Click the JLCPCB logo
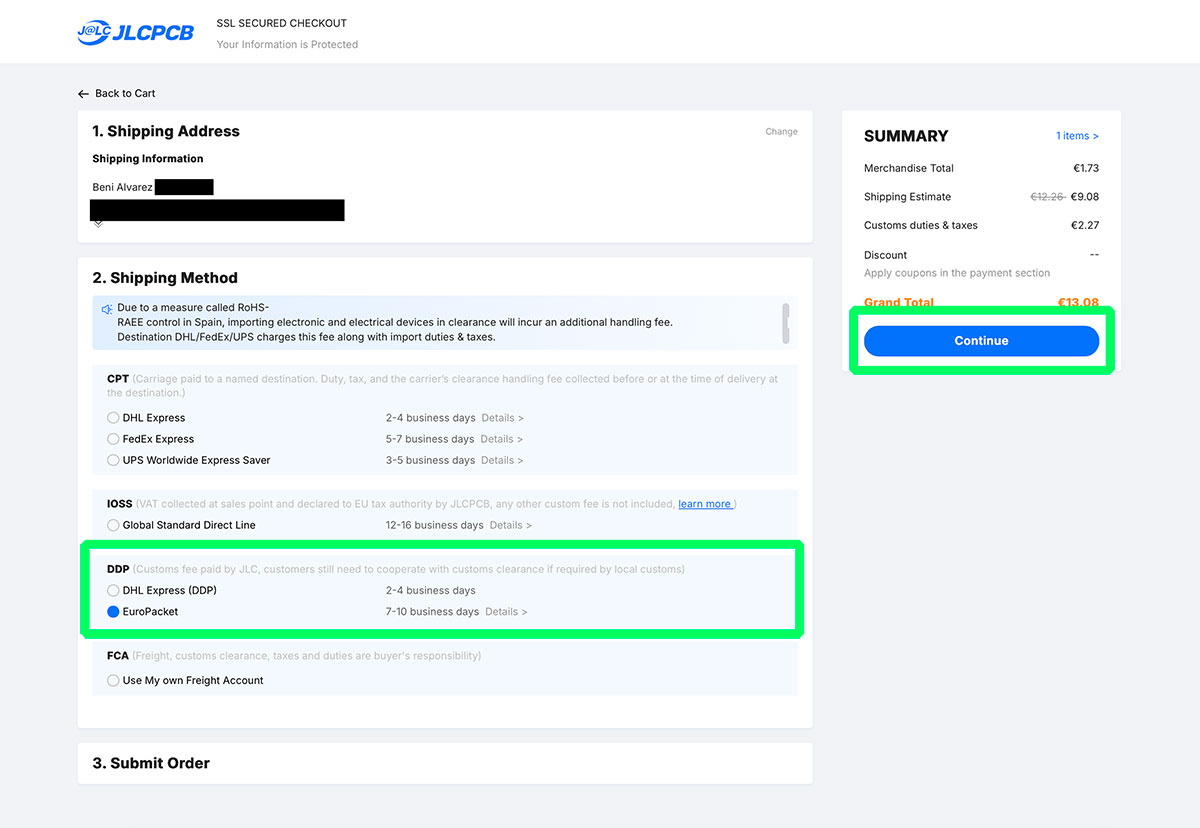 136,33
